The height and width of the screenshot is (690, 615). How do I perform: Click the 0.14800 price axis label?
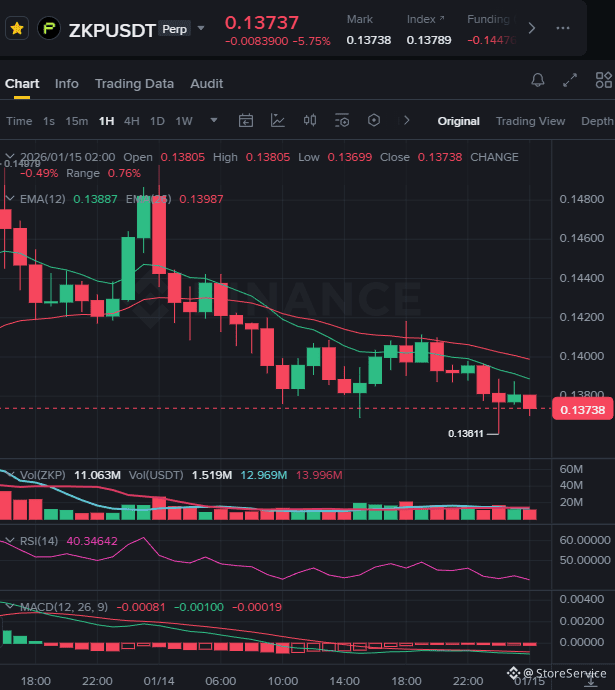(x=582, y=199)
